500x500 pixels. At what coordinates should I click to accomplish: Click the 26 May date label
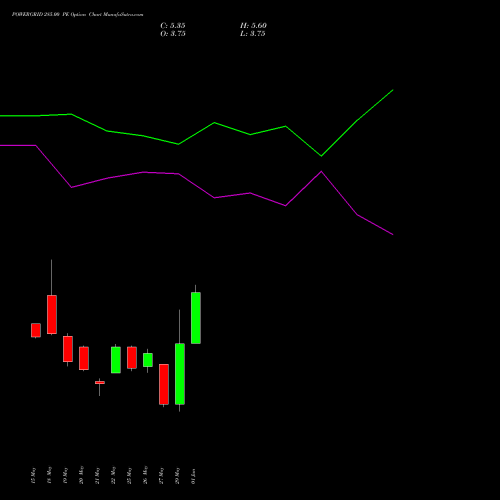145,475
